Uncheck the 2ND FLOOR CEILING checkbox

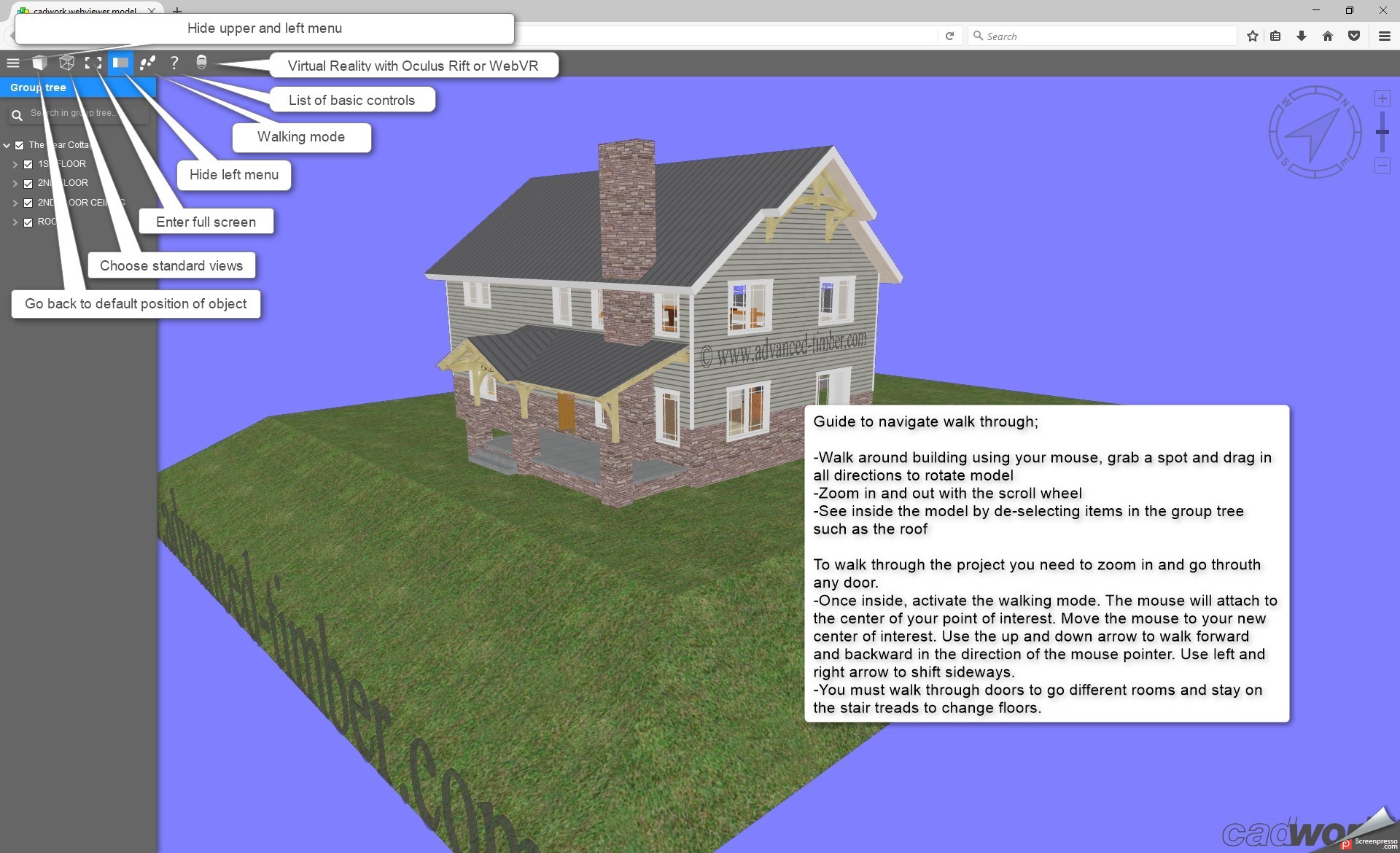click(28, 203)
